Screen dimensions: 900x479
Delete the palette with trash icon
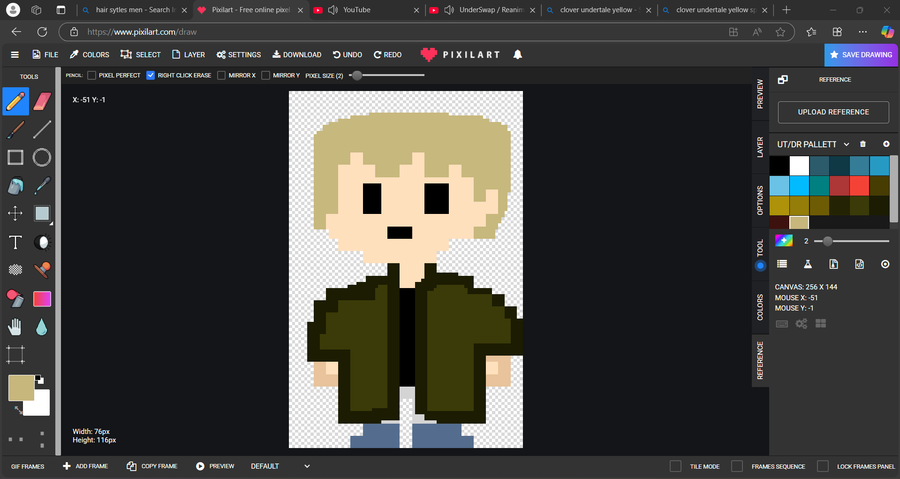tap(863, 144)
